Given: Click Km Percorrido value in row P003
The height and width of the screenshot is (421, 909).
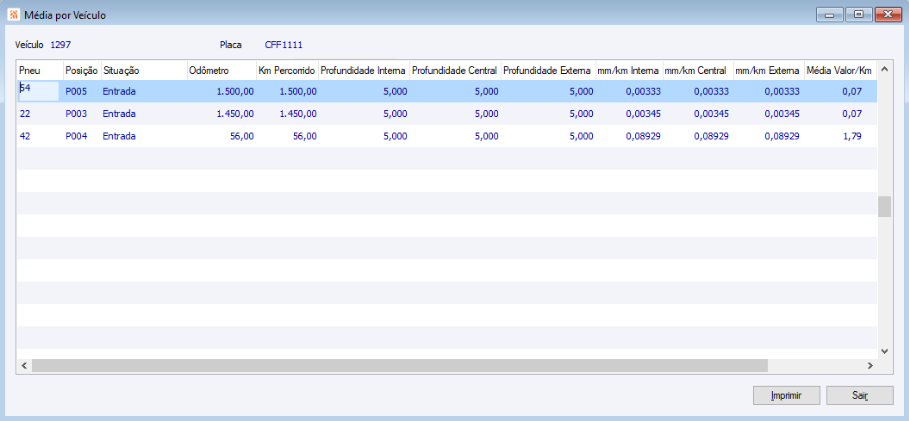Looking at the screenshot, I should point(298,114).
